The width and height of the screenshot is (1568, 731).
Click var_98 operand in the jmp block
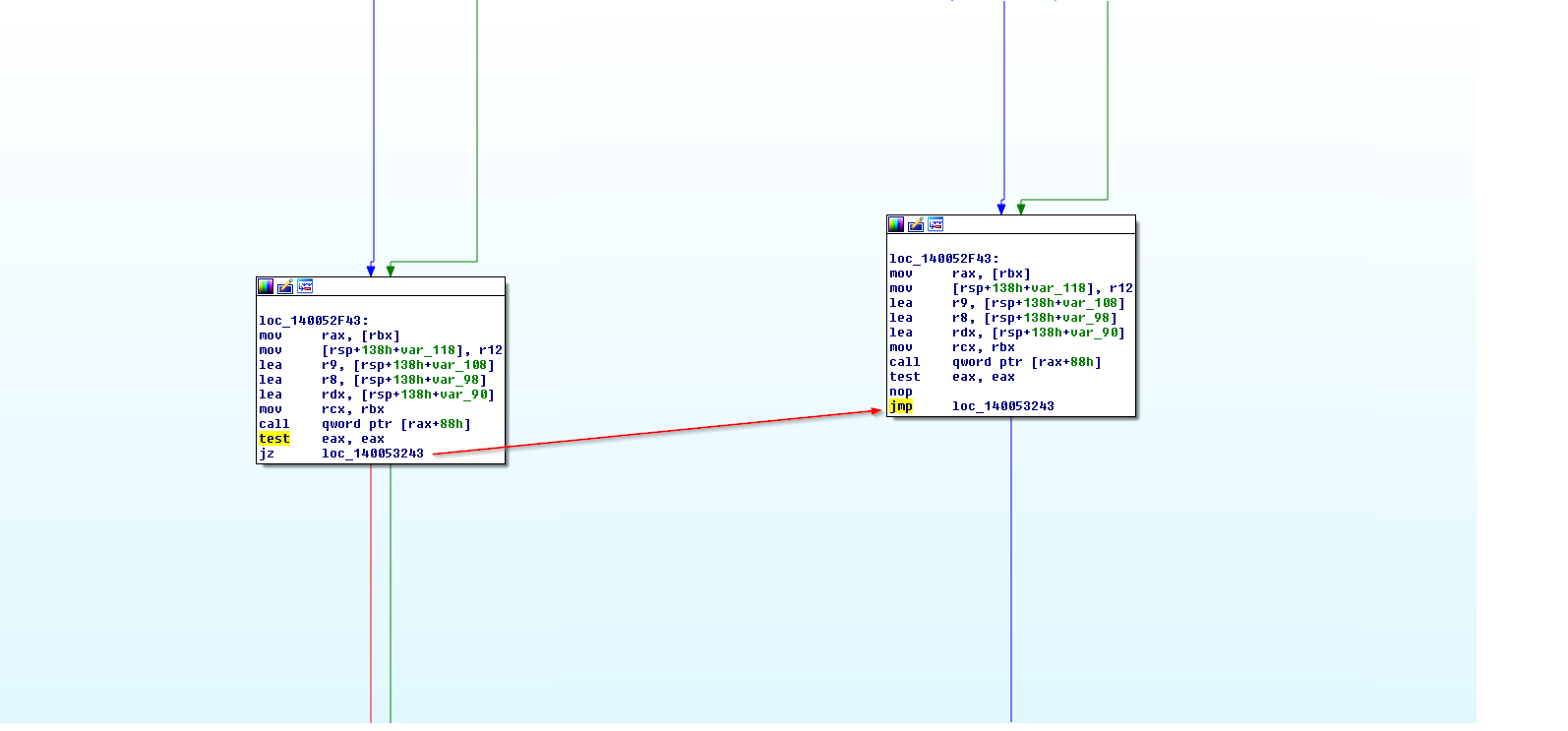[x=1086, y=318]
